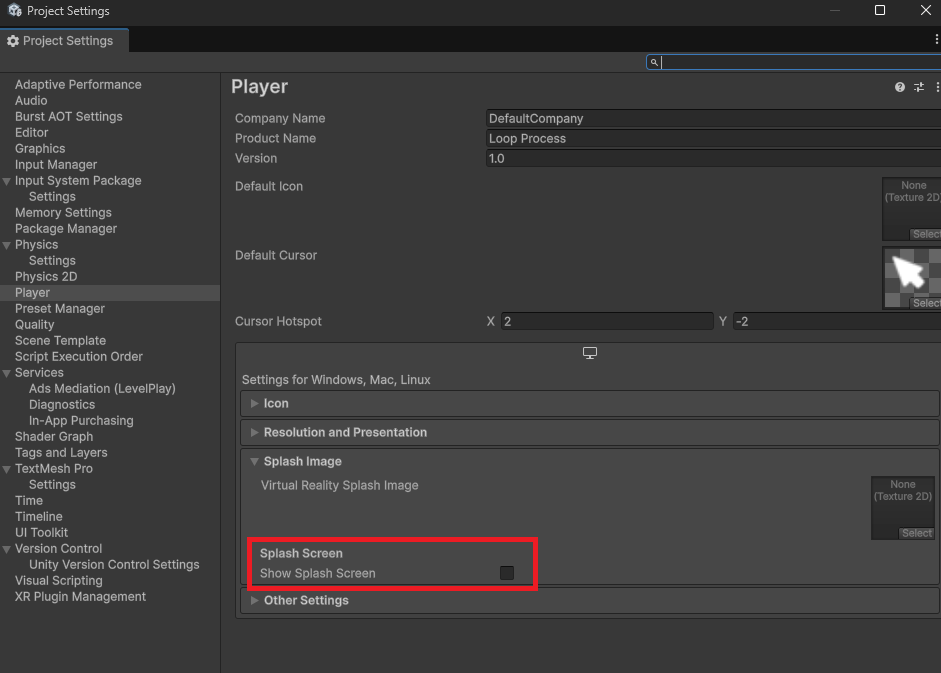Open the Quality settings category
941x673 pixels.
coord(35,325)
